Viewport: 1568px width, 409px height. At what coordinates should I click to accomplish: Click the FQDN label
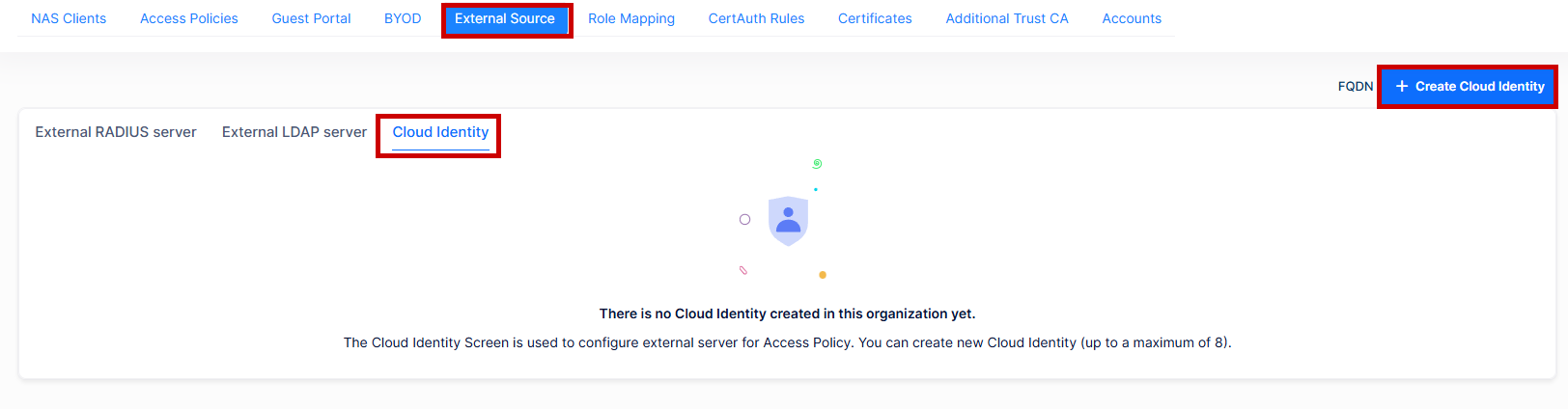pos(1356,86)
